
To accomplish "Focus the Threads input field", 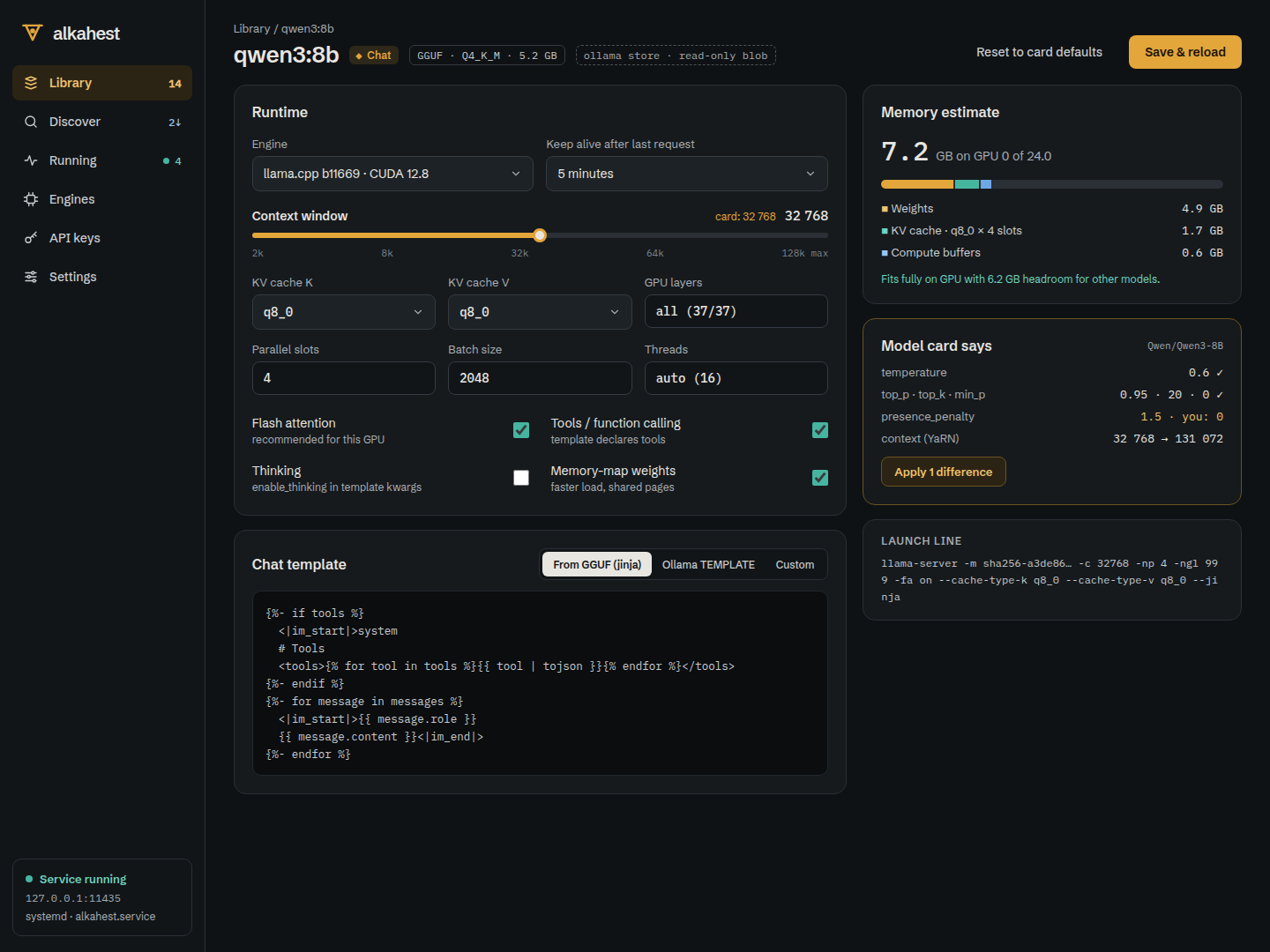I will pos(736,378).
